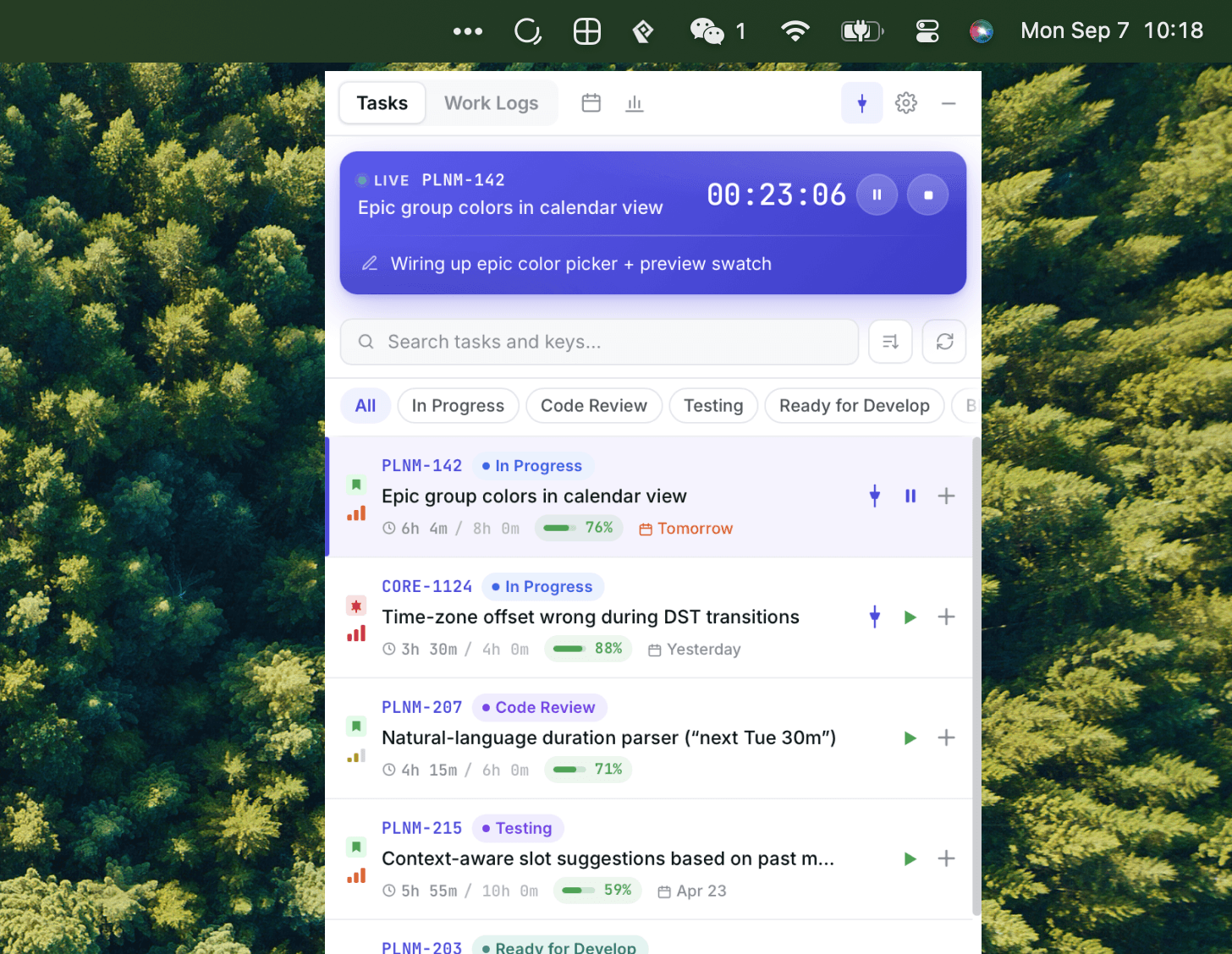Open task key PLNM-207
This screenshot has height=954, width=1232.
[x=422, y=708]
